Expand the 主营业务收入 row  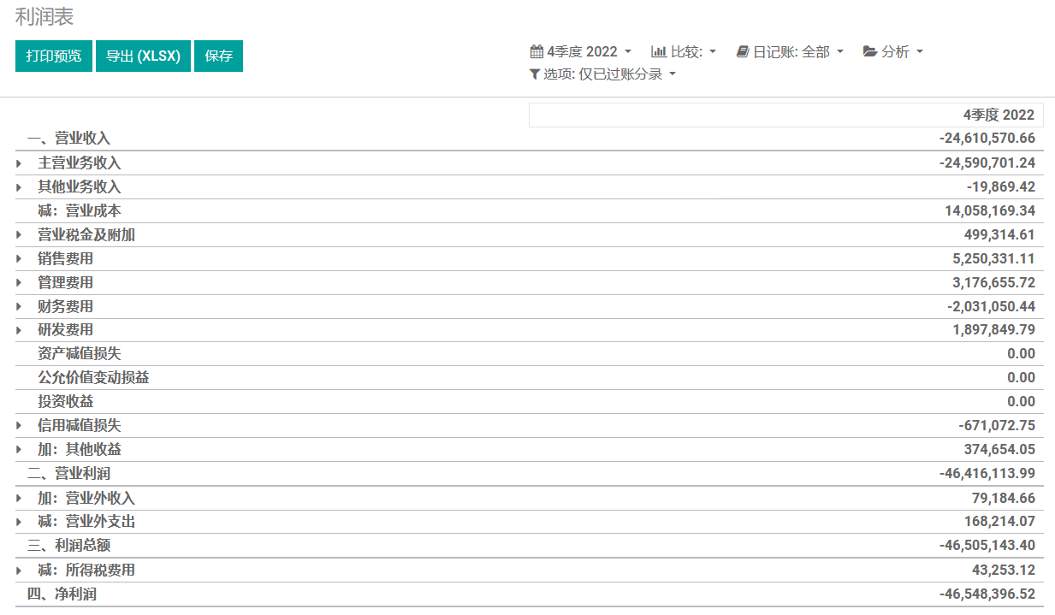(19, 163)
